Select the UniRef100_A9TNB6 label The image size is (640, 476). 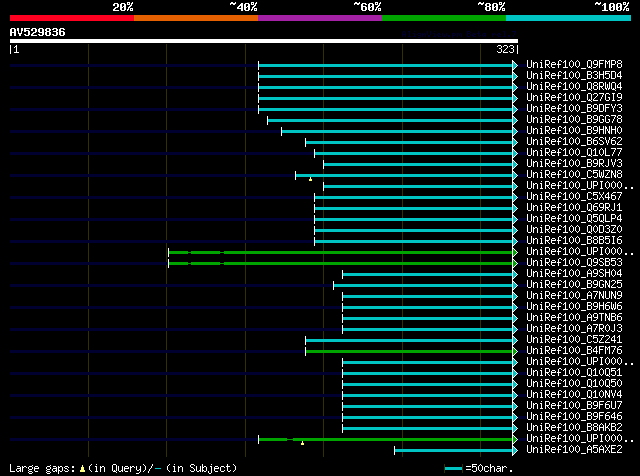(574, 318)
